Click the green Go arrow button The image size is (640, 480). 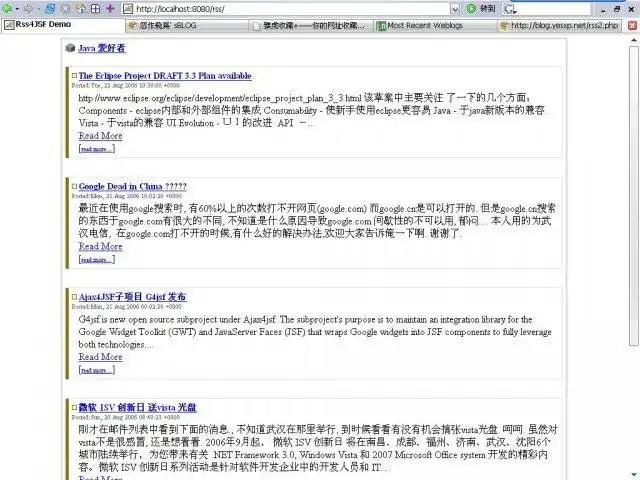(x=471, y=8)
